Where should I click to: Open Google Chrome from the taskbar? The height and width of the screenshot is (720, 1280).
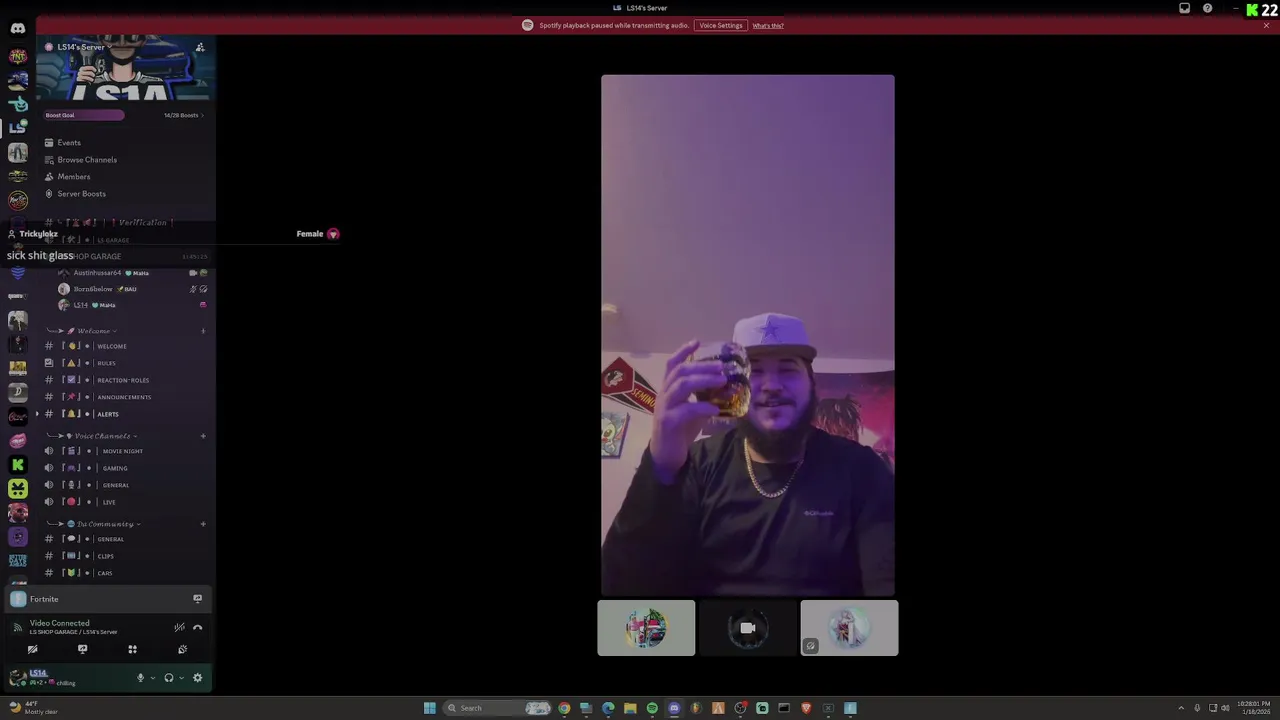coord(564,708)
